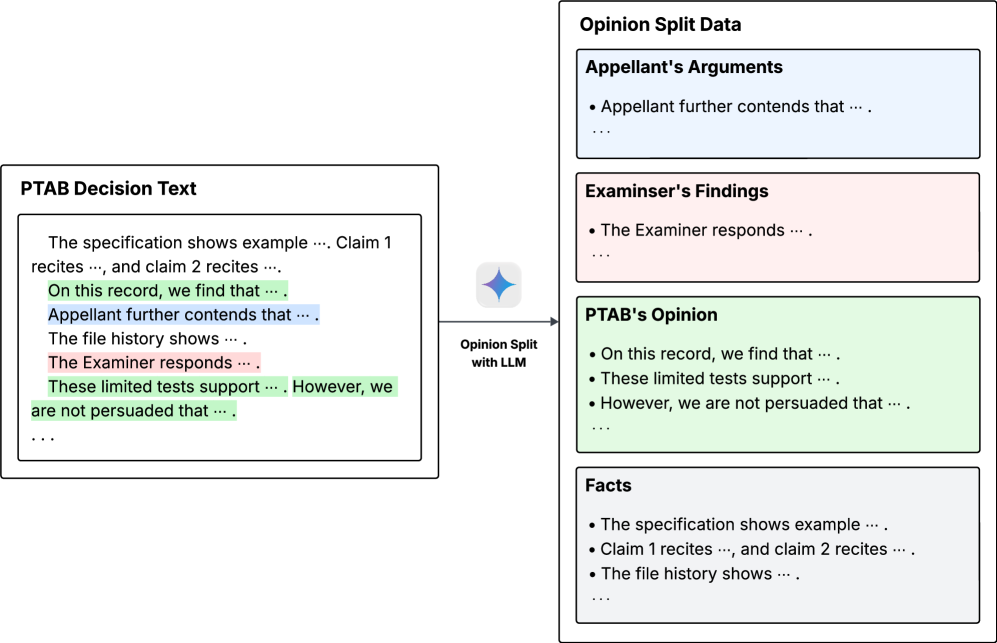Select 'The Examiner responds' bullet in Examinser's Findings
Viewport: 997px width, 643px height.
click(705, 230)
